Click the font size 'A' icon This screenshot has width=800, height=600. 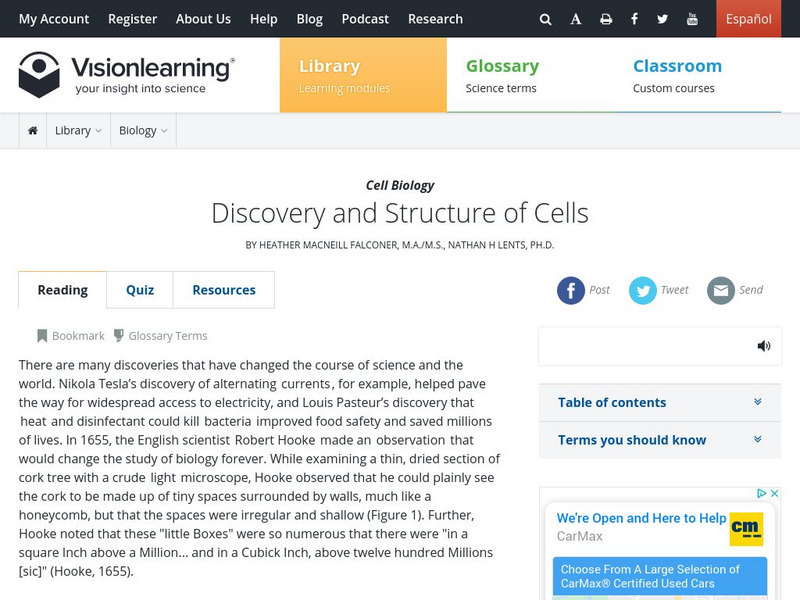[x=576, y=19]
